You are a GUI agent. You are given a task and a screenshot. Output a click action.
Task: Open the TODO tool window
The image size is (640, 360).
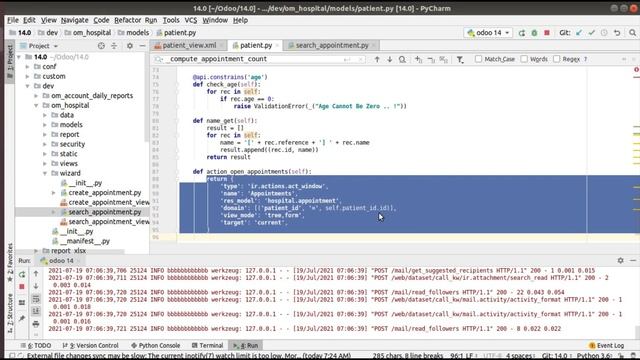tap(36, 345)
